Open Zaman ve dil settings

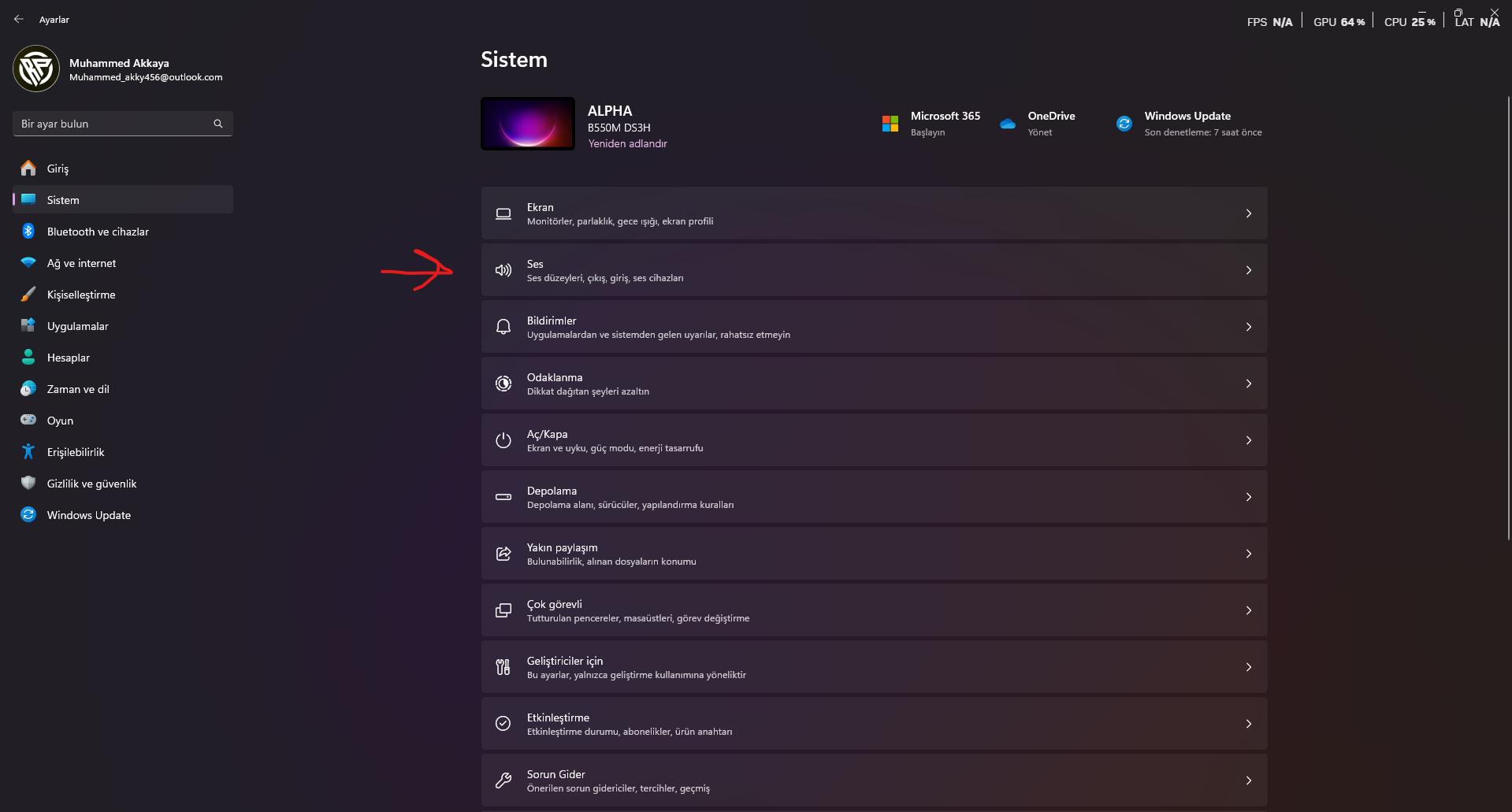click(x=123, y=388)
